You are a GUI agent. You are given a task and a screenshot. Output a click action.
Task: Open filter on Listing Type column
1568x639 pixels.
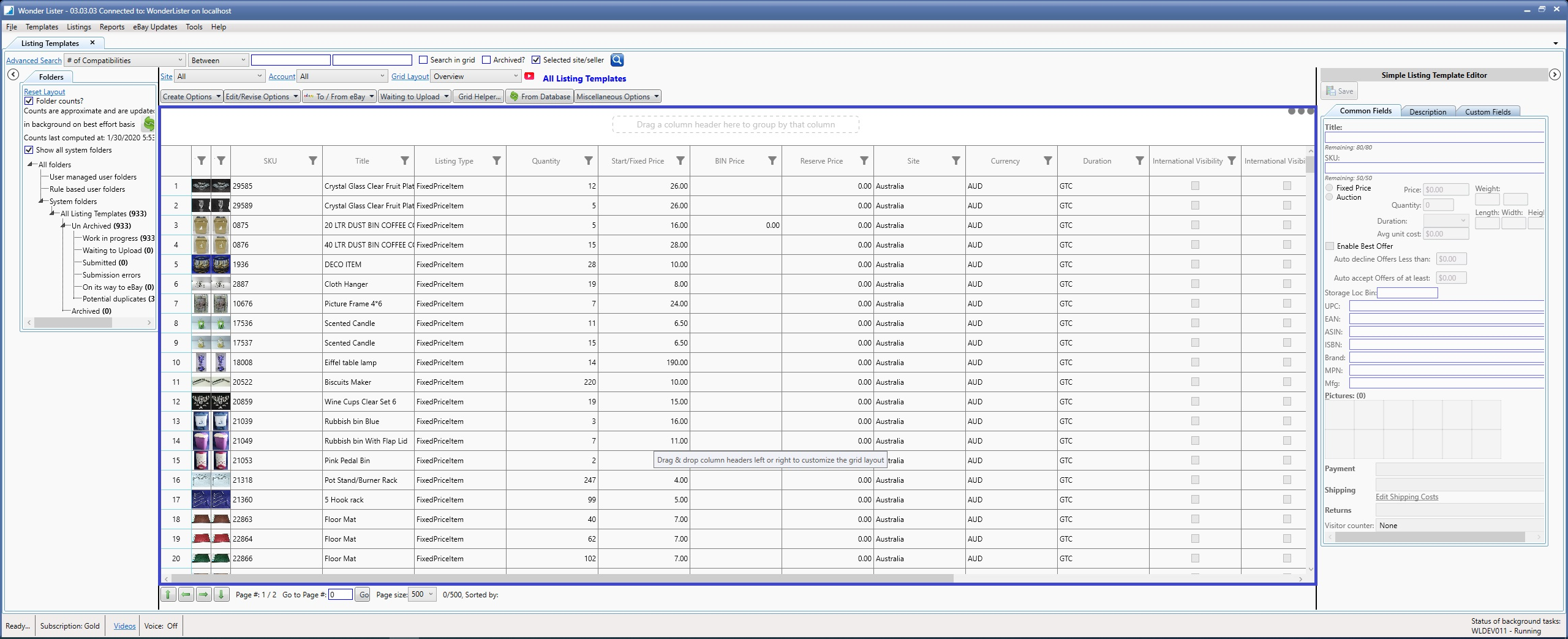point(497,161)
